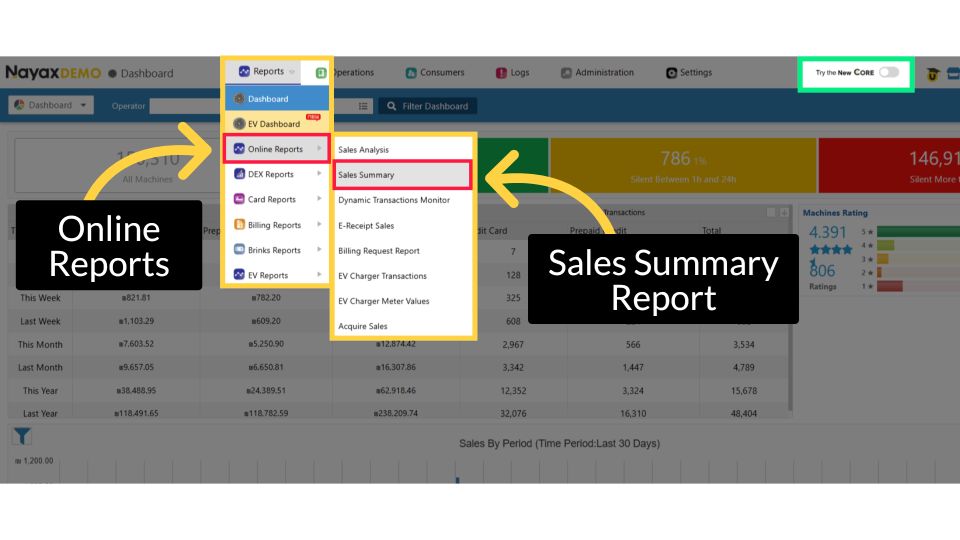Screen dimensions: 960x540
Task: Expand the DEX Reports submenu
Action: (x=277, y=174)
